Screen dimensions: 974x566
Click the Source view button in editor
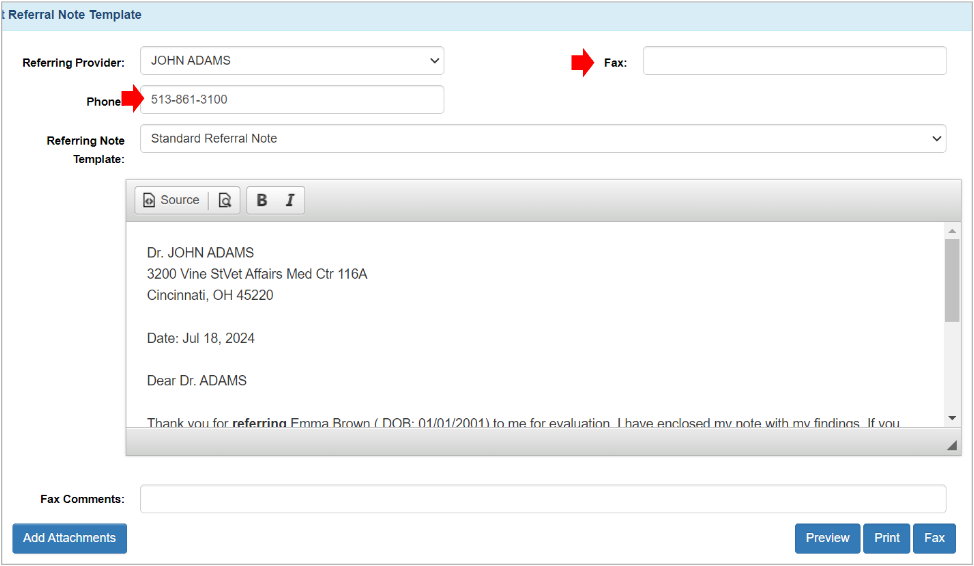[171, 200]
